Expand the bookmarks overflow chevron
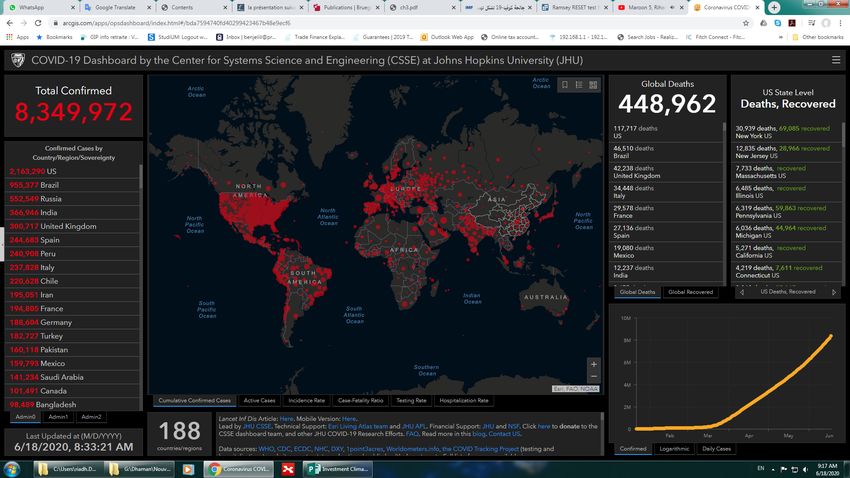This screenshot has height=478, width=850. (x=781, y=37)
